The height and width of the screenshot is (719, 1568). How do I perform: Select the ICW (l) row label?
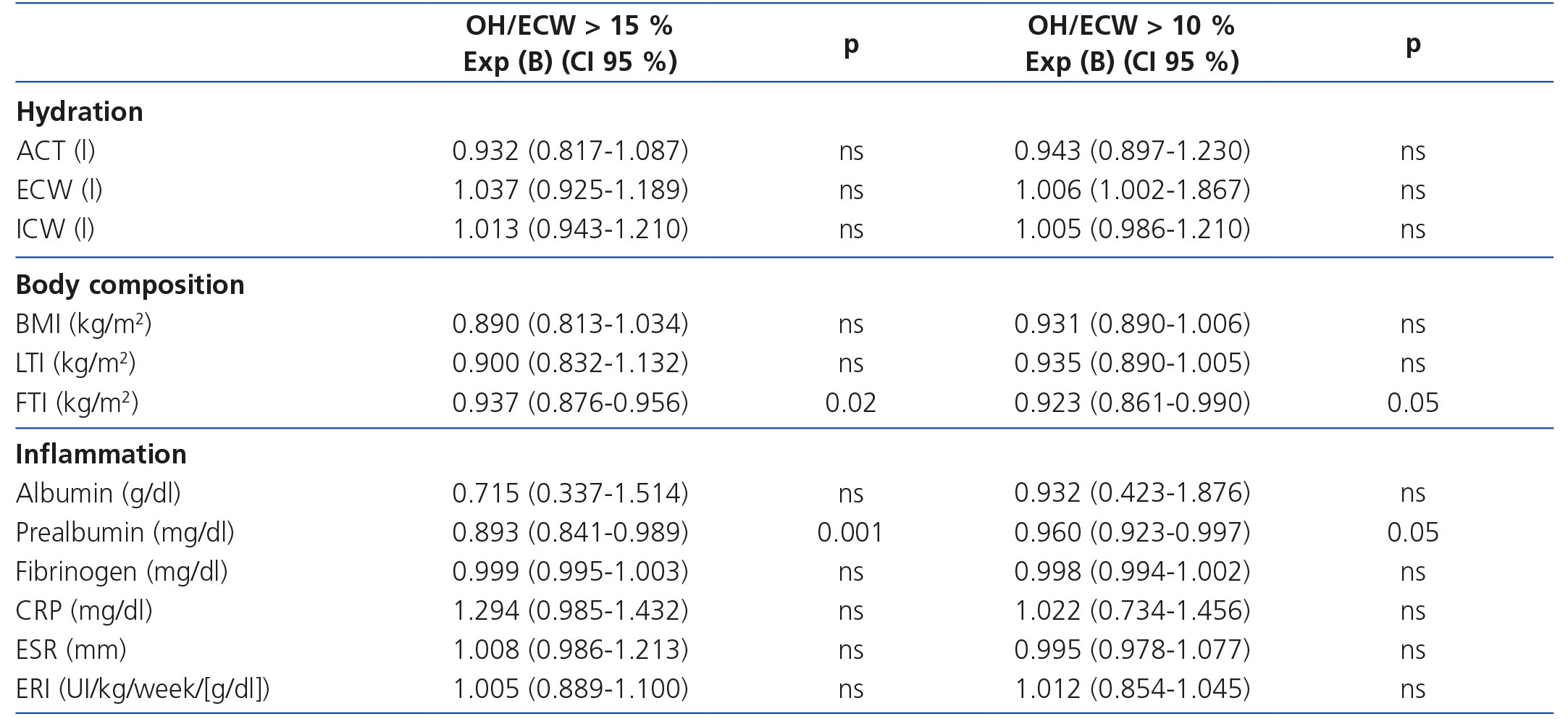point(56,230)
